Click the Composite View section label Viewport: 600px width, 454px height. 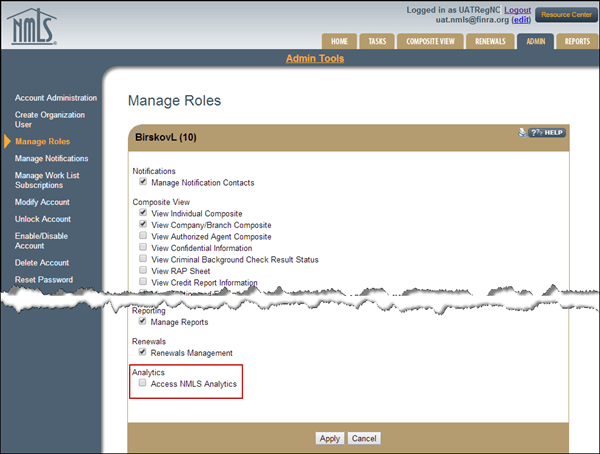tap(161, 202)
